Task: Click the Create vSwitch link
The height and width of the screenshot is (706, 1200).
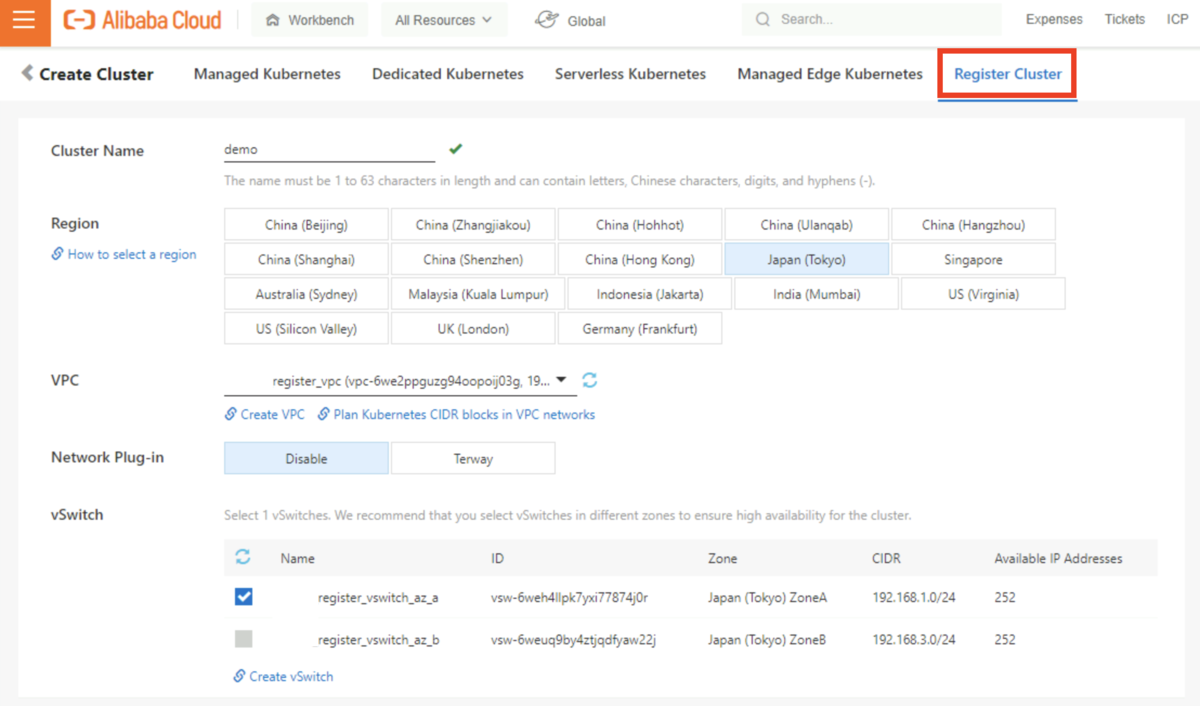Action: pyautogui.click(x=291, y=676)
